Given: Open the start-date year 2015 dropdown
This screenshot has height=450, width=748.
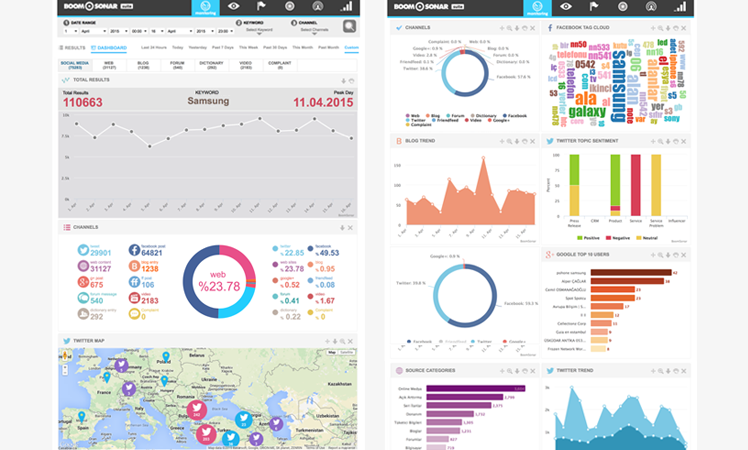Looking at the screenshot, I should click(118, 31).
